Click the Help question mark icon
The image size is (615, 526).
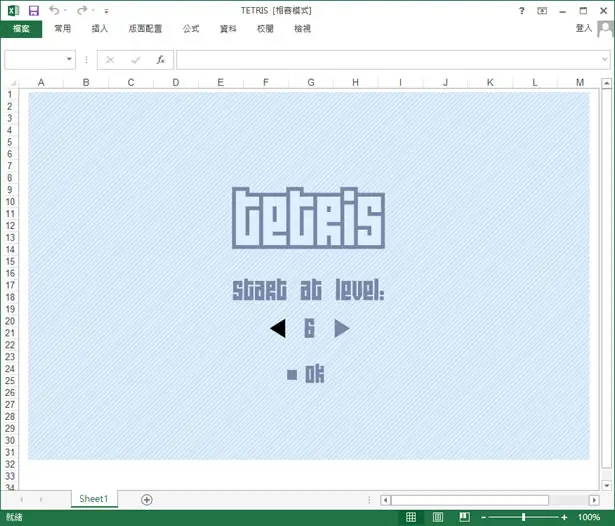coord(521,11)
